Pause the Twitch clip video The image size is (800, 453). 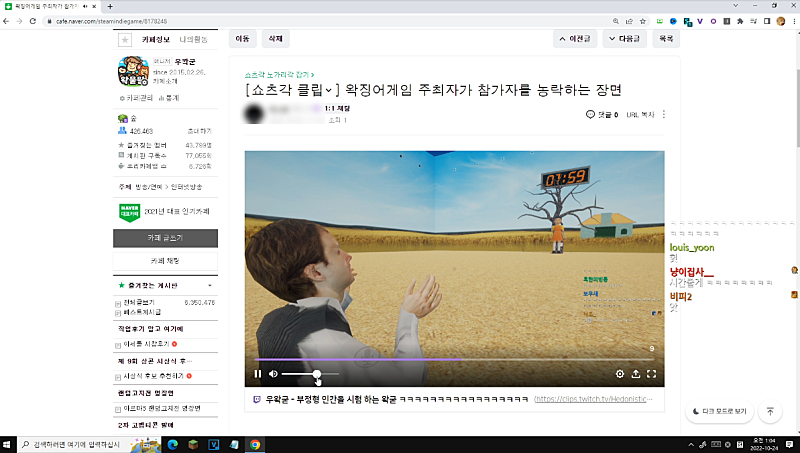pos(258,374)
